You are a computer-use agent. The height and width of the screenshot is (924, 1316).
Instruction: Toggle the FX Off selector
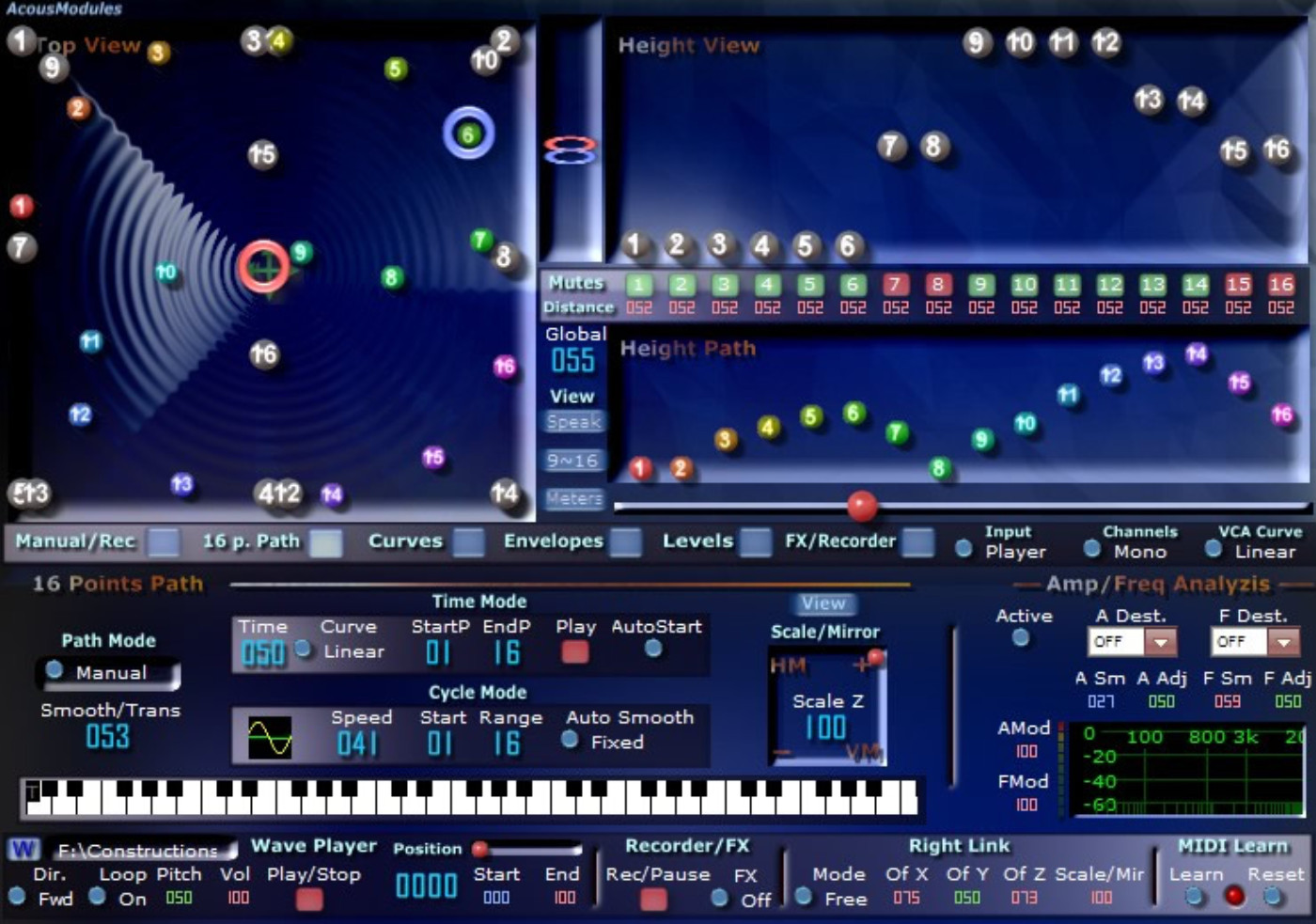coord(720,898)
